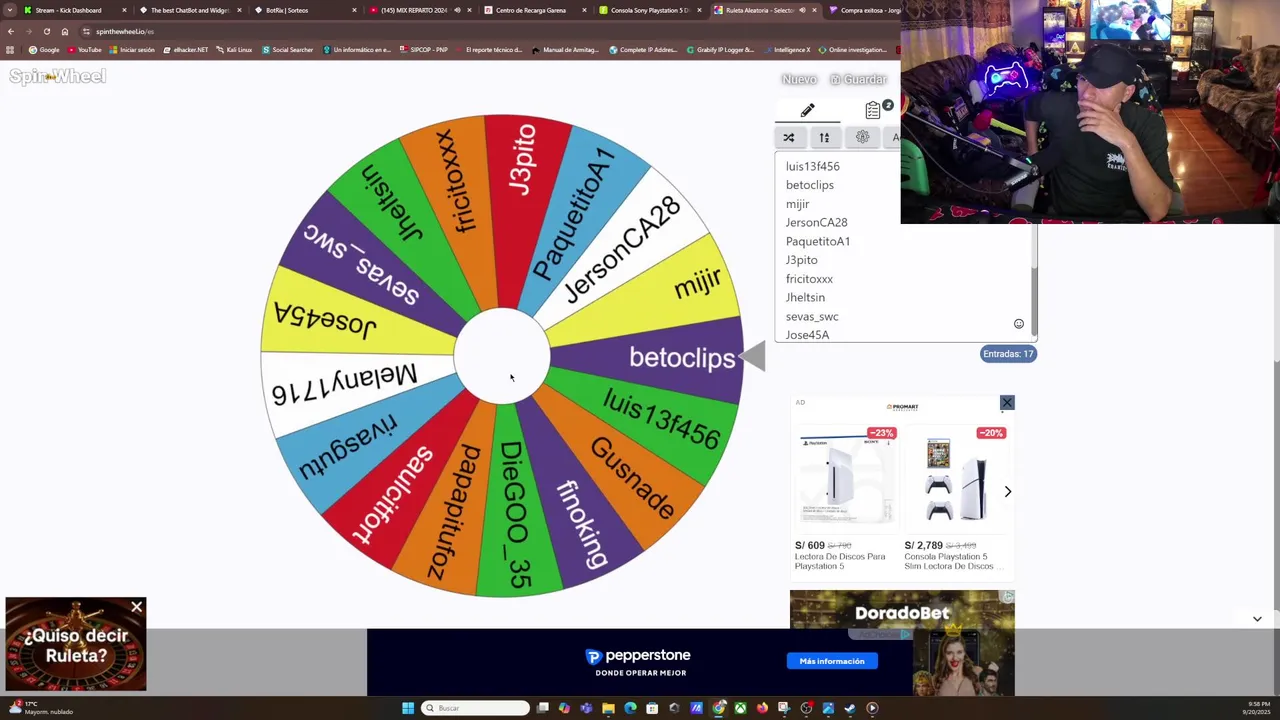The height and width of the screenshot is (720, 1280).
Task: Open Microsoft Edge from taskbar
Action: tap(630, 708)
